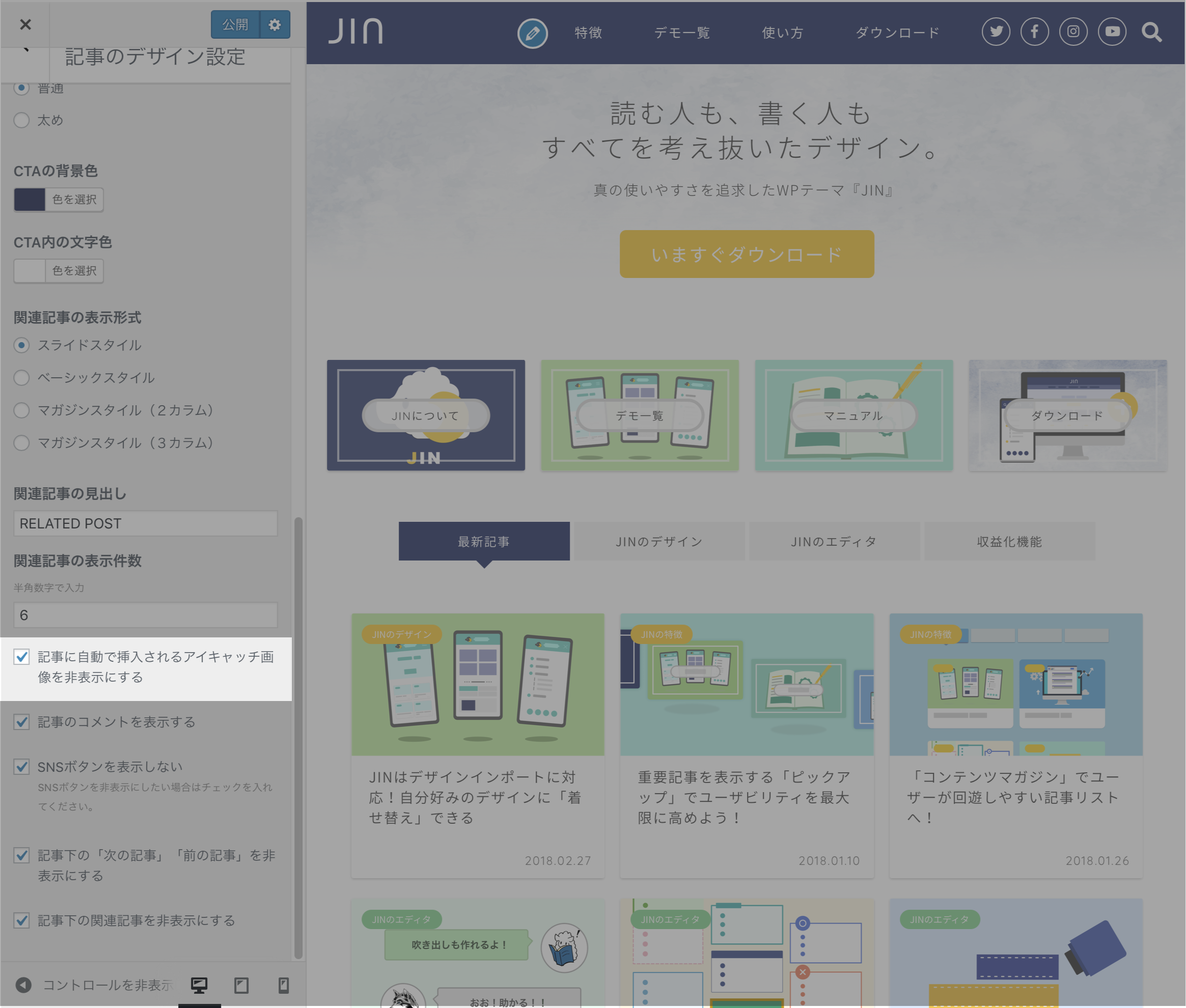Select スライドスタイル radio option
Image resolution: width=1186 pixels, height=1008 pixels.
pyautogui.click(x=22, y=345)
